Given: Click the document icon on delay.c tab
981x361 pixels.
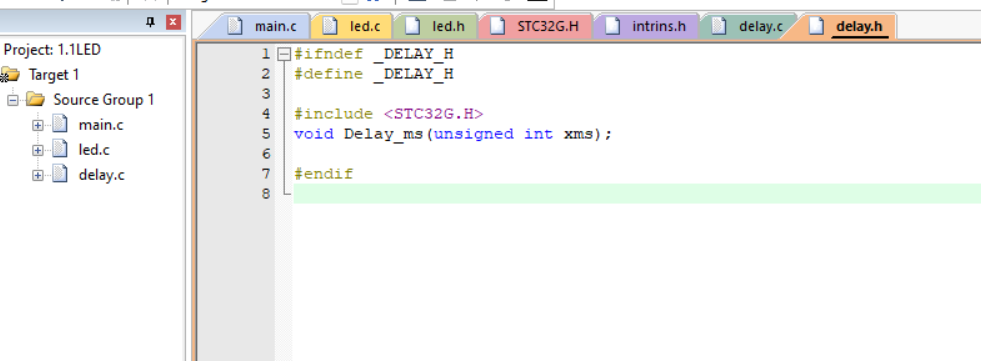Looking at the screenshot, I should click(719, 26).
